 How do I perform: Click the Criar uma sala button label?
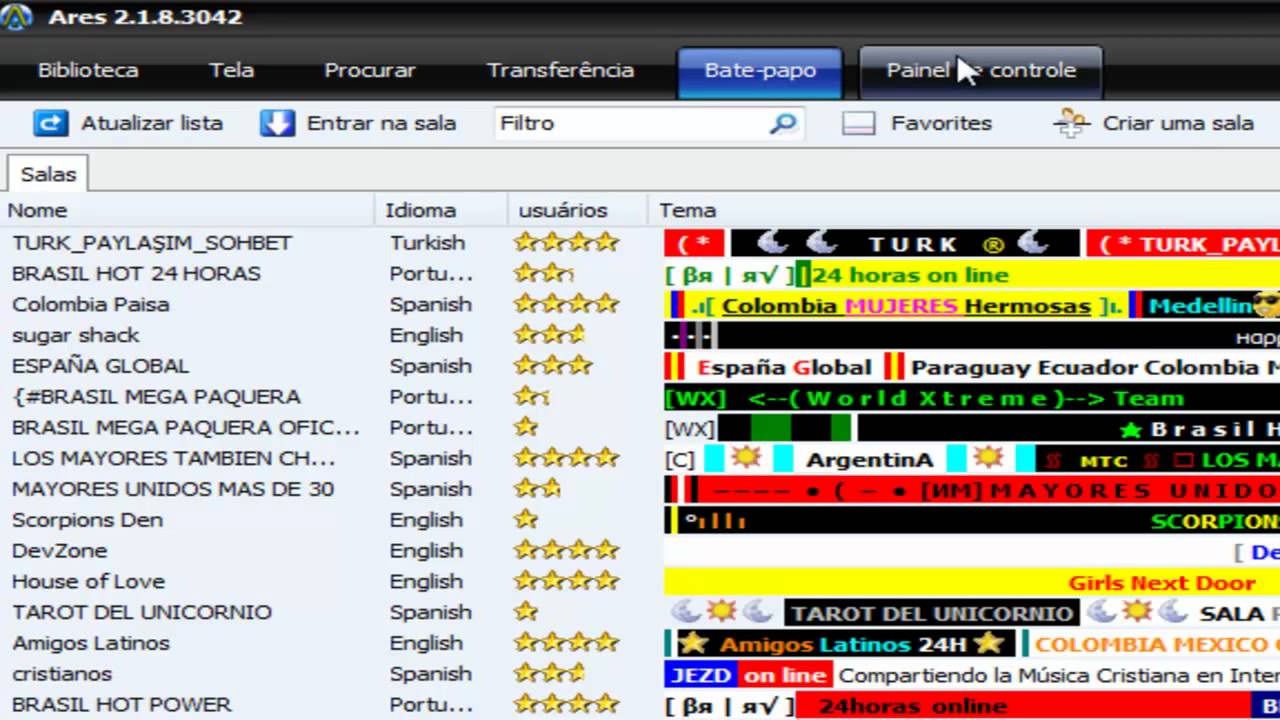click(x=1178, y=123)
